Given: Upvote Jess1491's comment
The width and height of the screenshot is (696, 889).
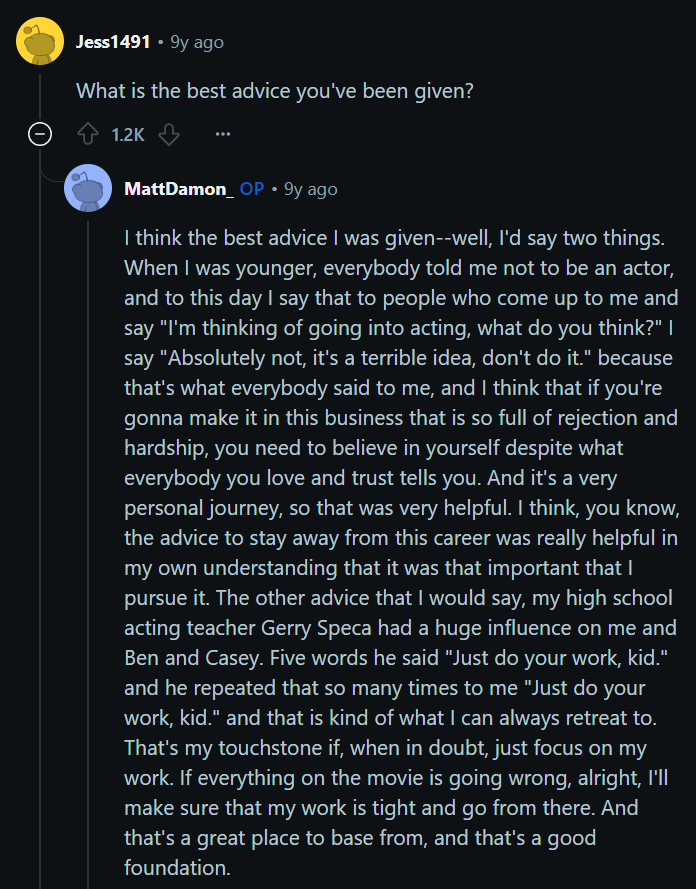Looking at the screenshot, I should pos(87,135).
